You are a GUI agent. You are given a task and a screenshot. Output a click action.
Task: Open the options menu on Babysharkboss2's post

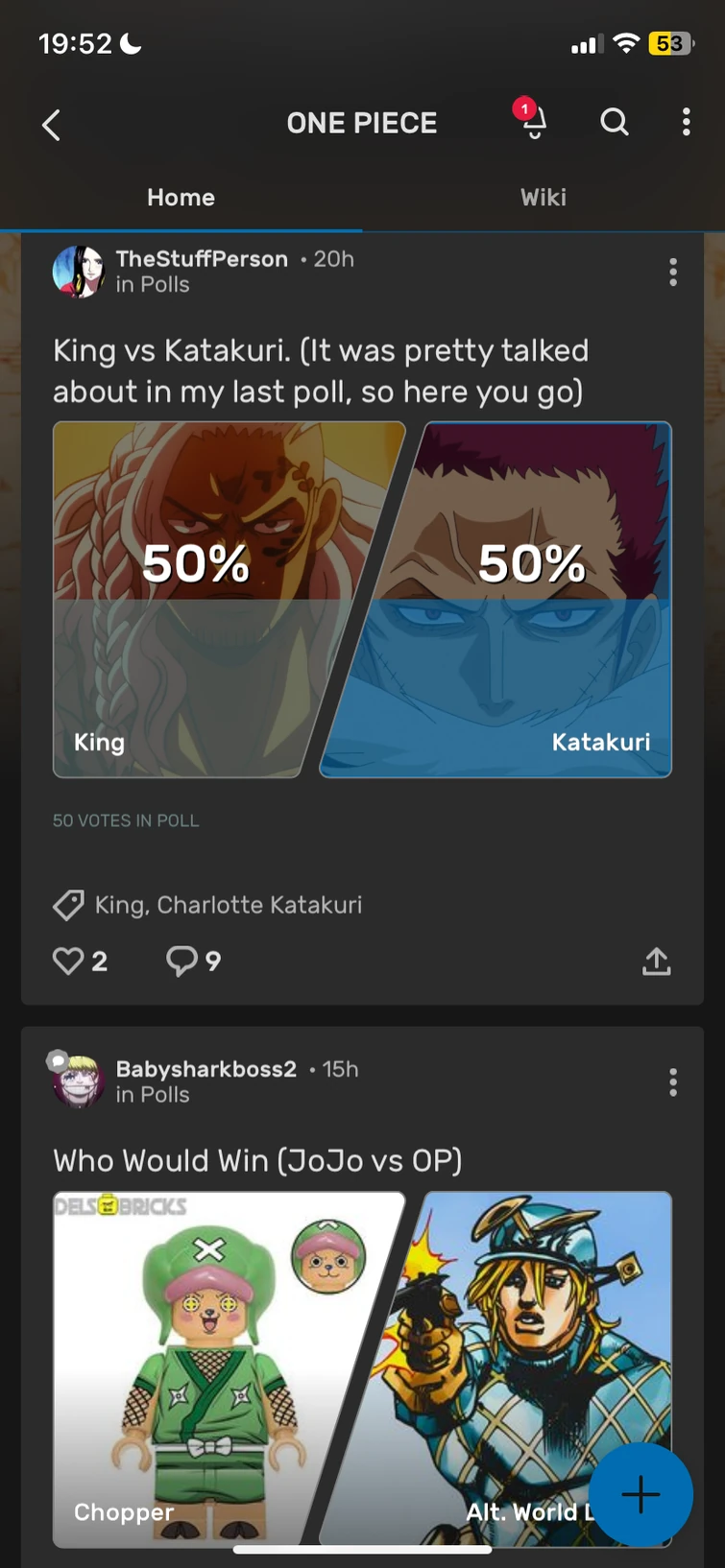(673, 1082)
